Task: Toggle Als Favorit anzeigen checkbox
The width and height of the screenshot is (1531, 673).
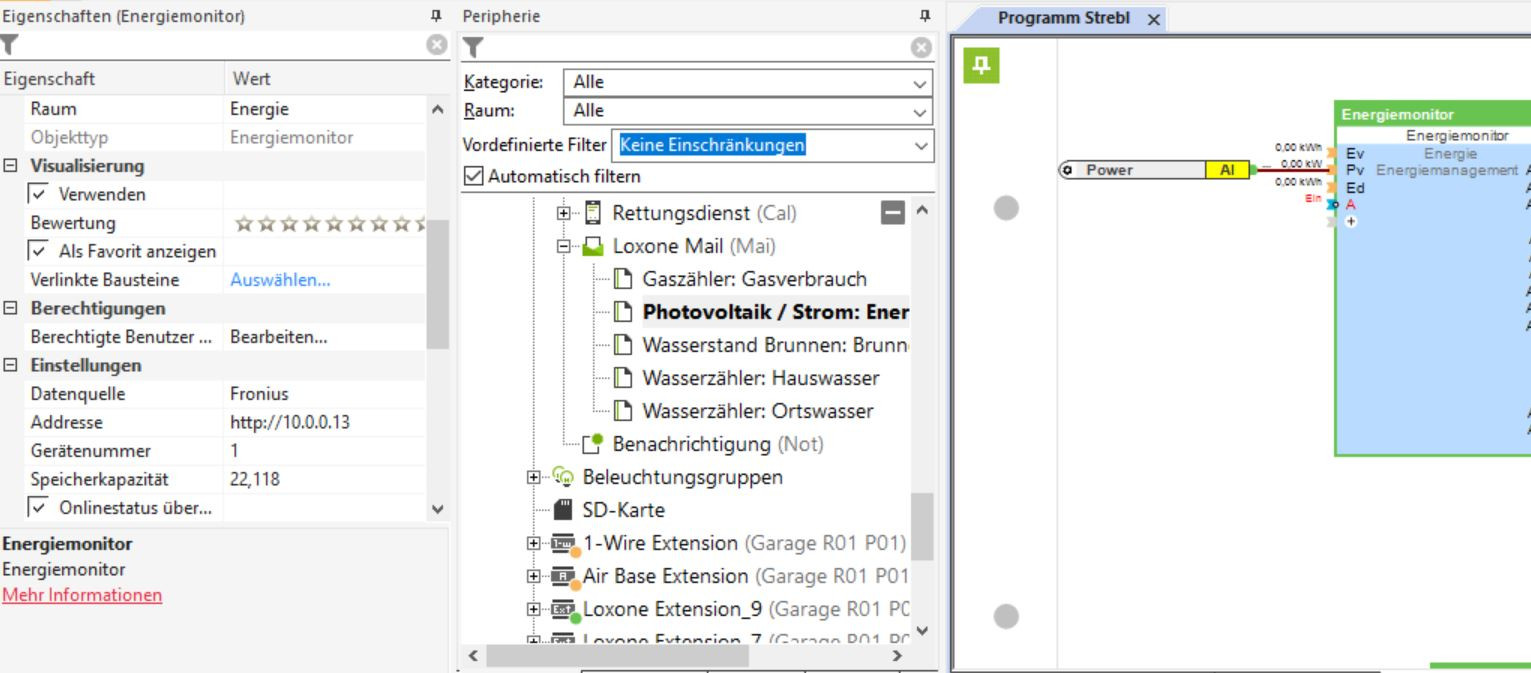Action: (39, 251)
